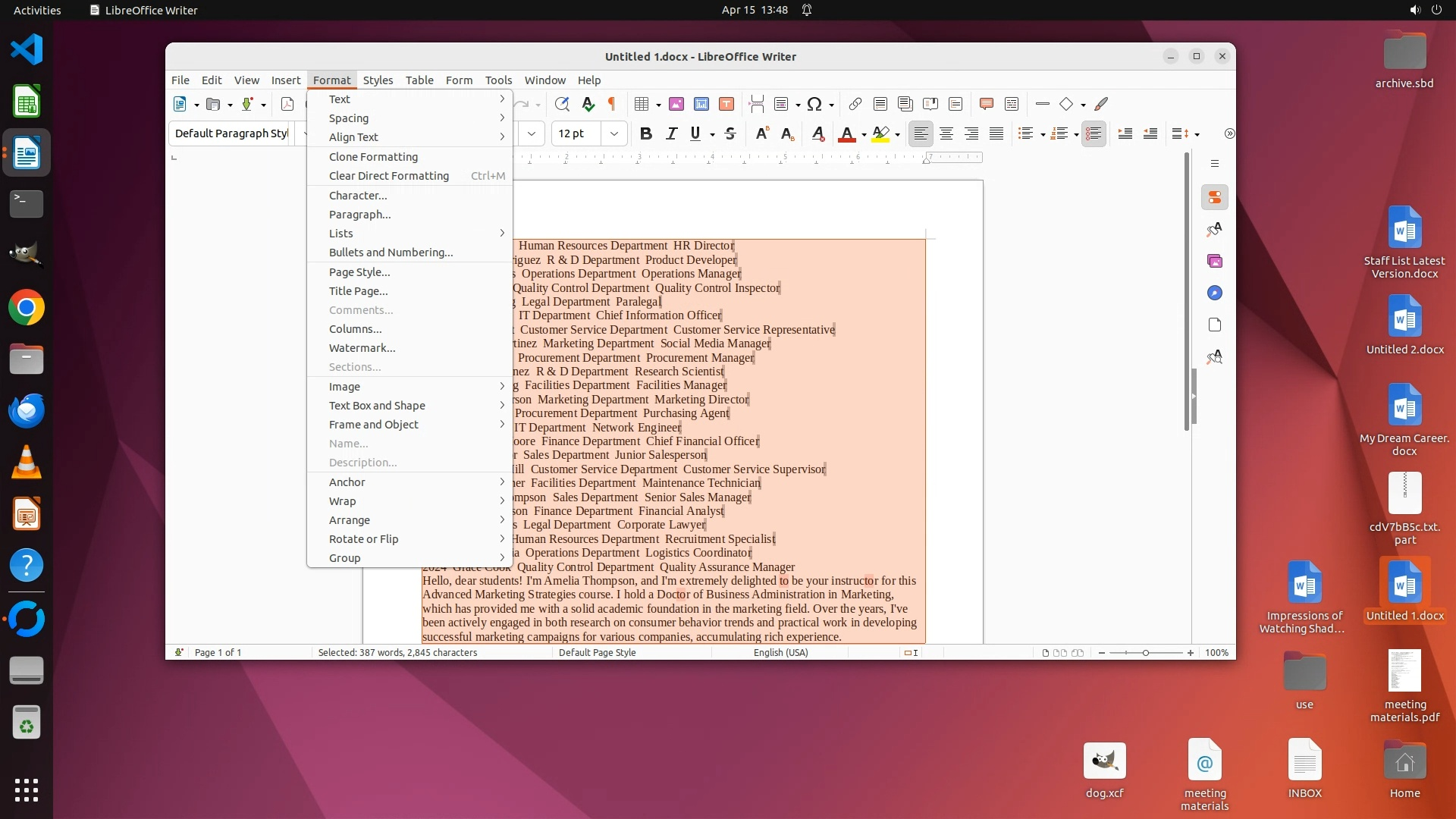Click the Superscript icon
1456x819 pixels.
(x=762, y=134)
